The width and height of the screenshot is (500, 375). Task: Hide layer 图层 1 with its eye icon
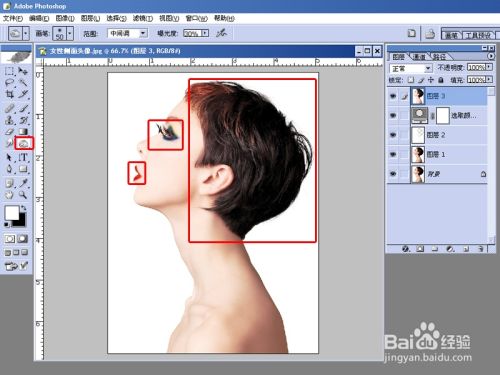393,154
